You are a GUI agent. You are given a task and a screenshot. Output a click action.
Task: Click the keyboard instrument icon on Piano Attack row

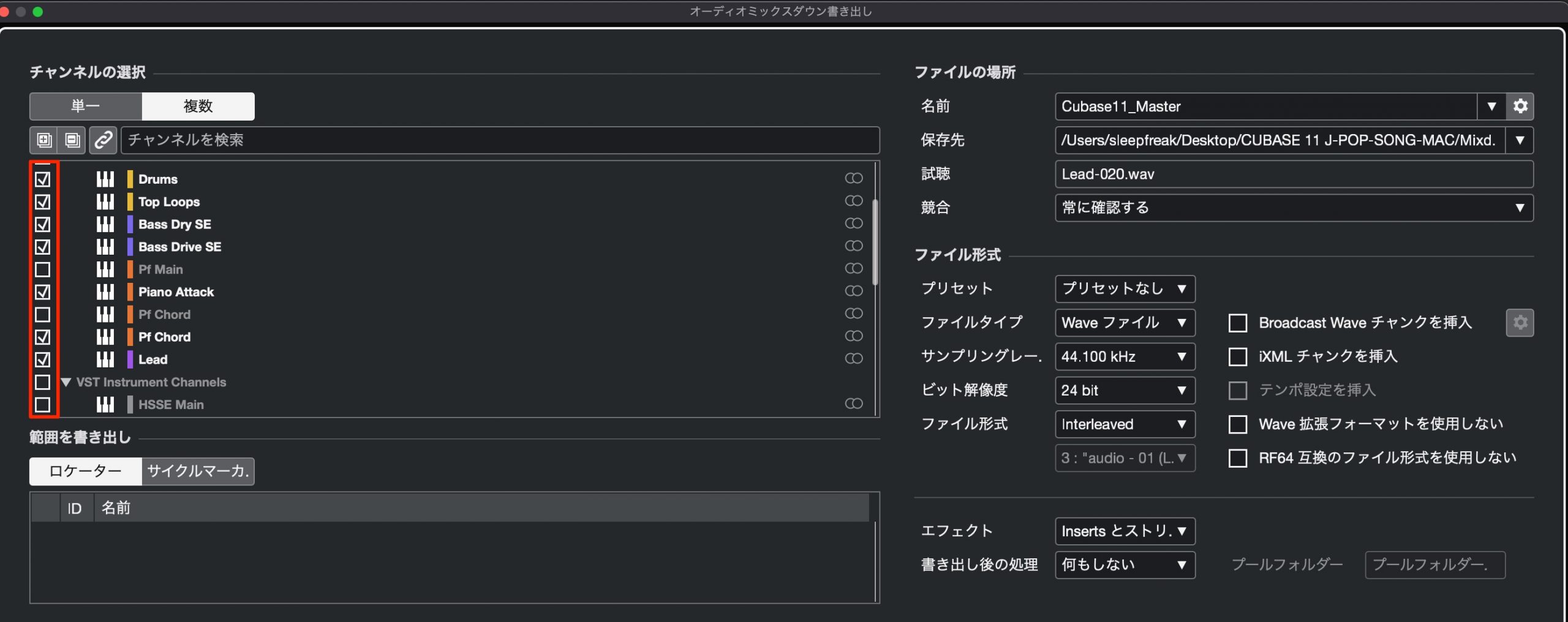coord(105,292)
